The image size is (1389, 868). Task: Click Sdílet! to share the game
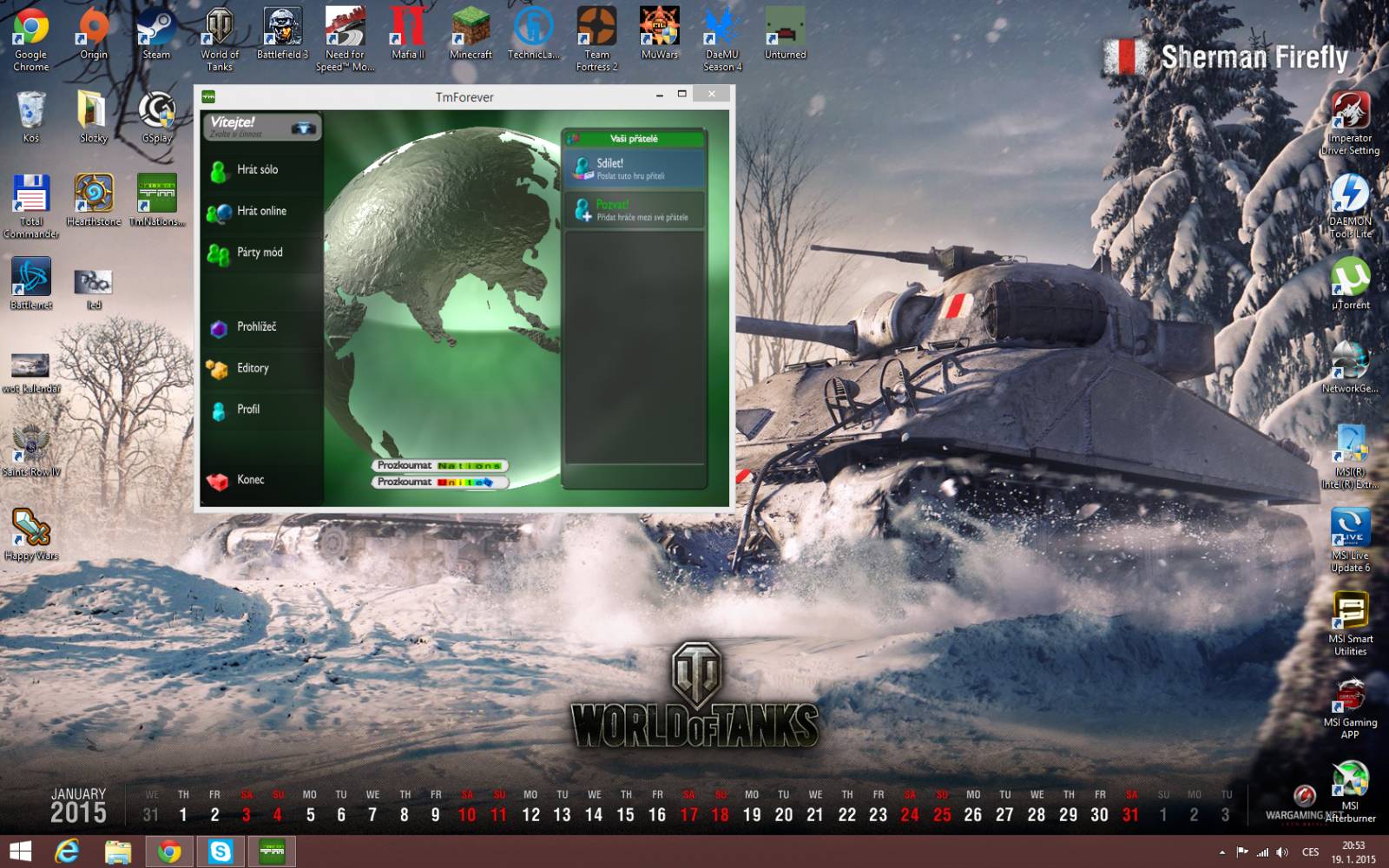coord(635,169)
